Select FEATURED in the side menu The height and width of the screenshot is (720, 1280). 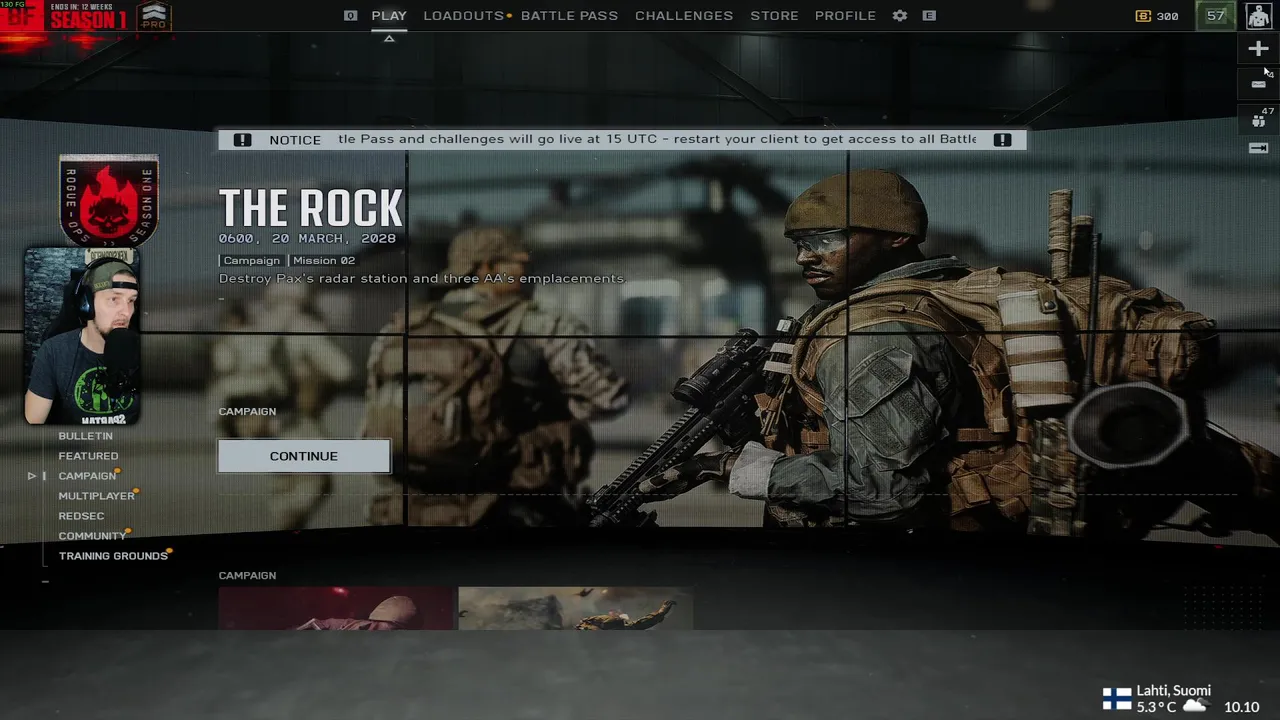88,456
